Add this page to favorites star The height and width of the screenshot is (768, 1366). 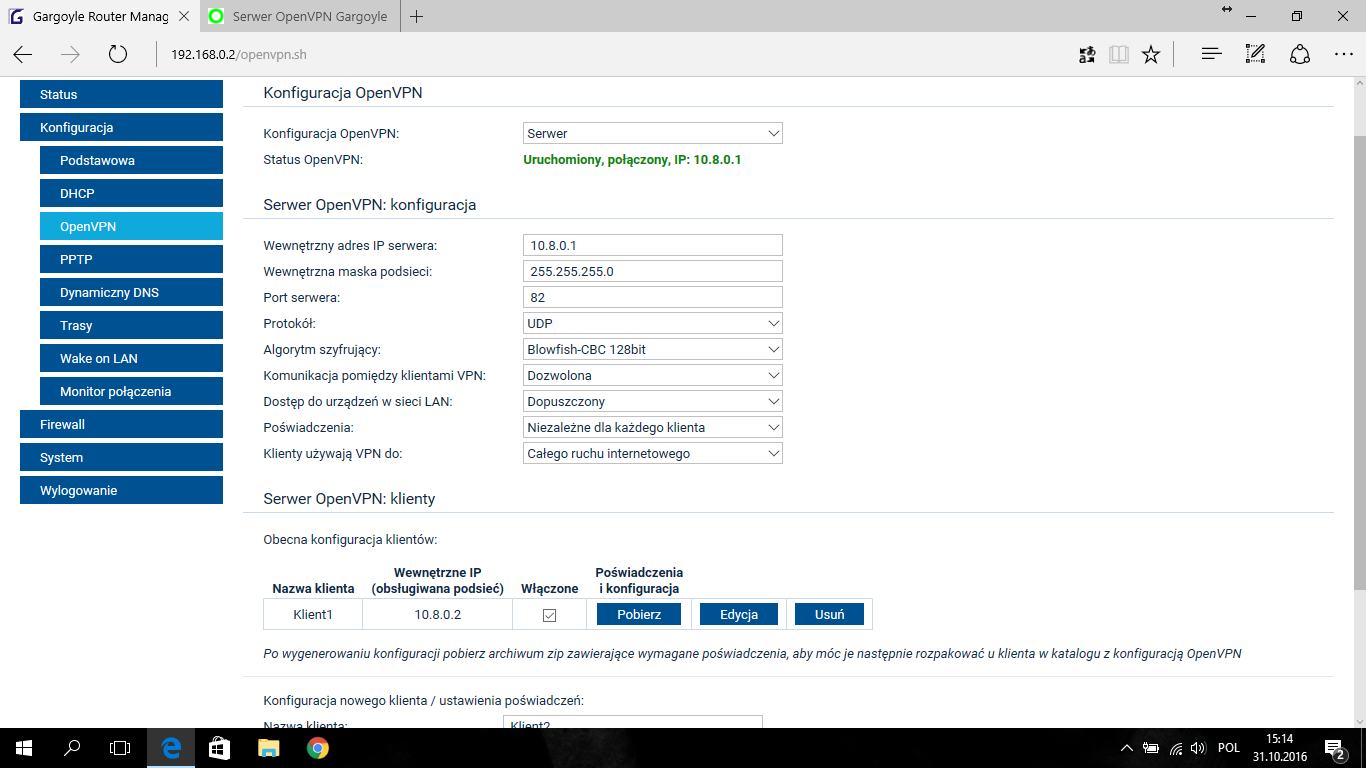1151,54
